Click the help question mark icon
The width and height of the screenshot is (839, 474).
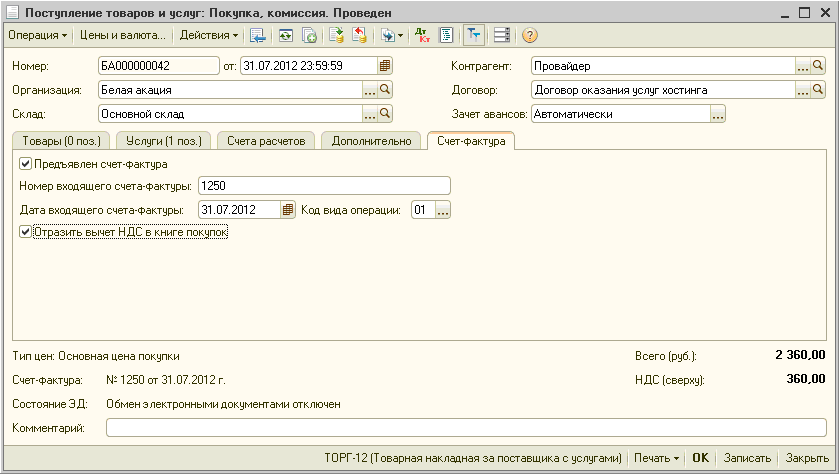(530, 35)
